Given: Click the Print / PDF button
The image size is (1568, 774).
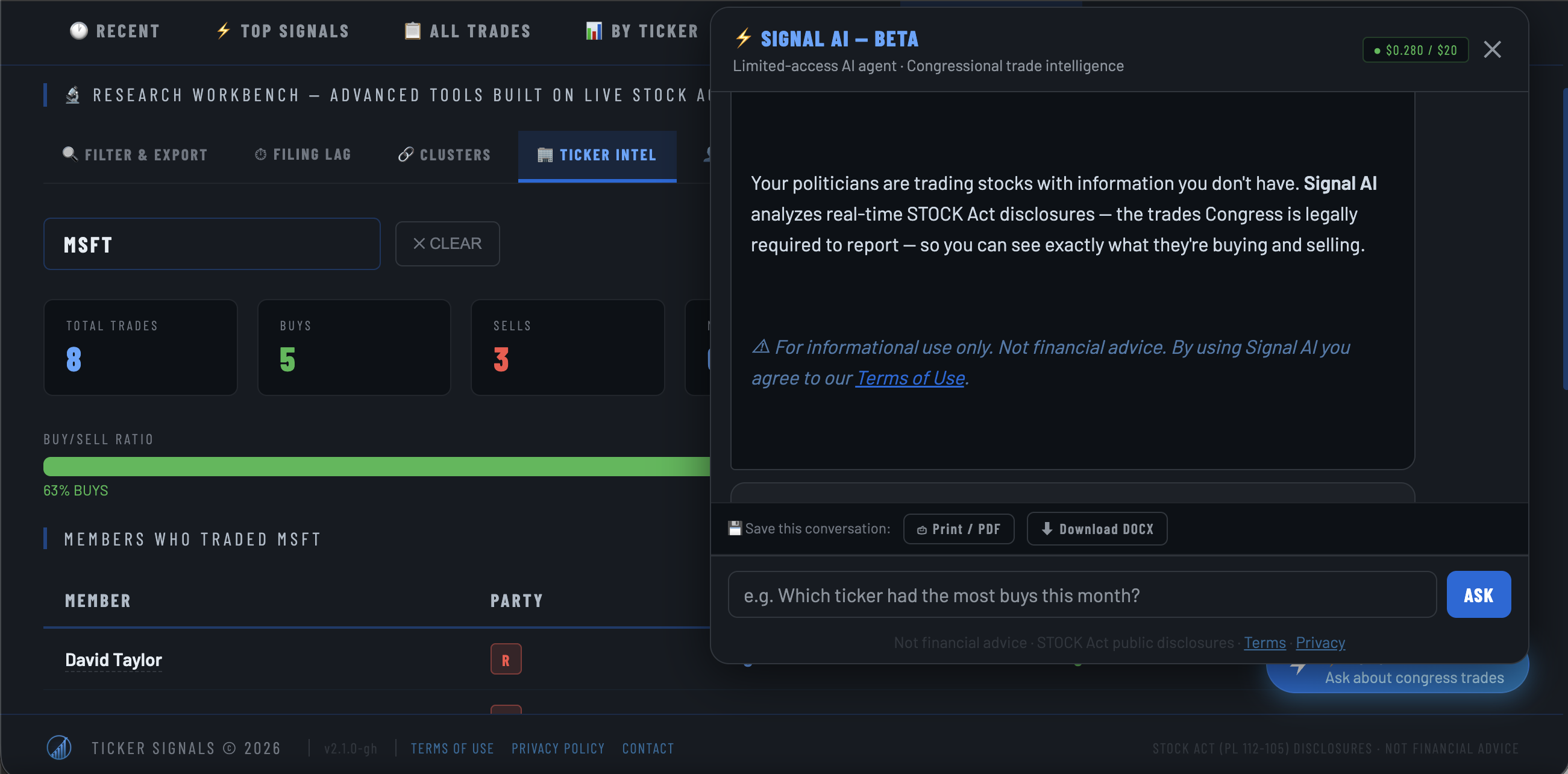Looking at the screenshot, I should pos(958,529).
